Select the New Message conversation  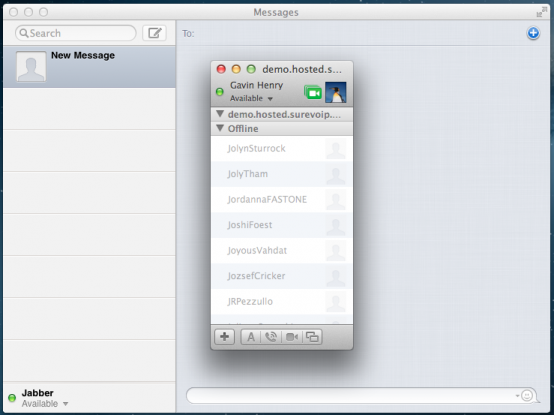[x=89, y=67]
